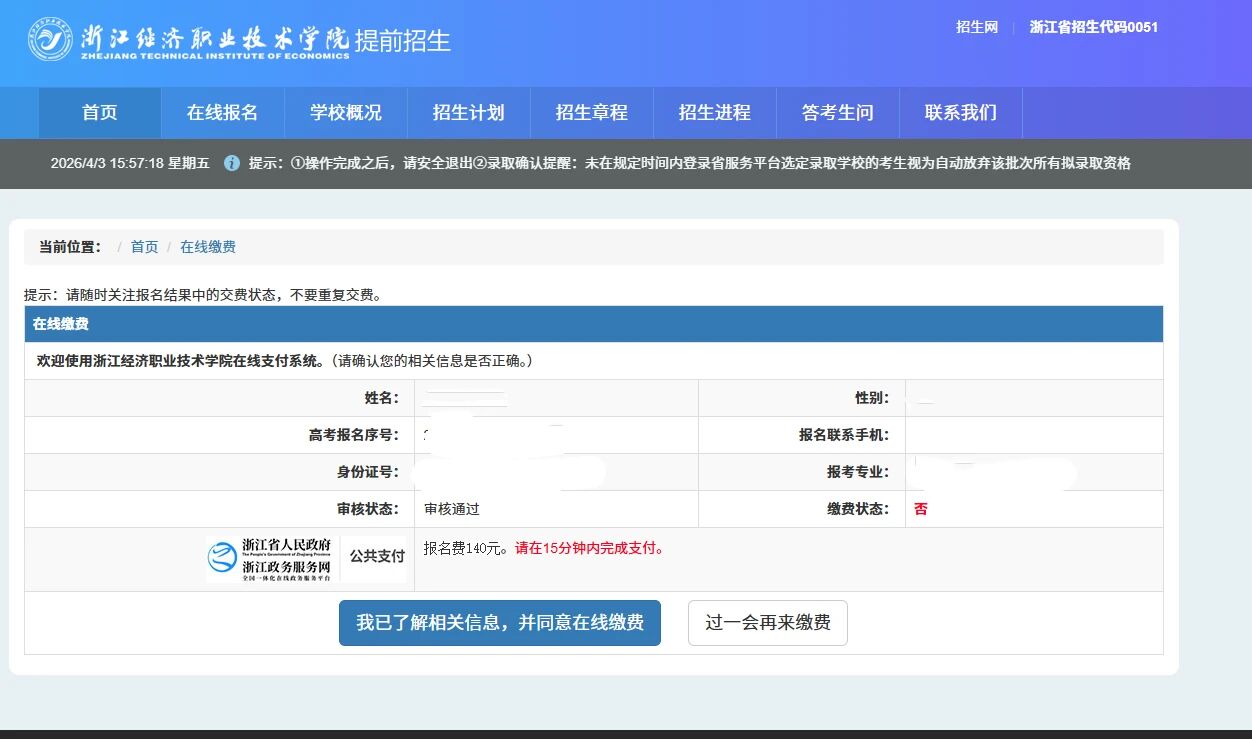View 招生进程 in the navigation bar
The height and width of the screenshot is (739, 1252).
[714, 113]
